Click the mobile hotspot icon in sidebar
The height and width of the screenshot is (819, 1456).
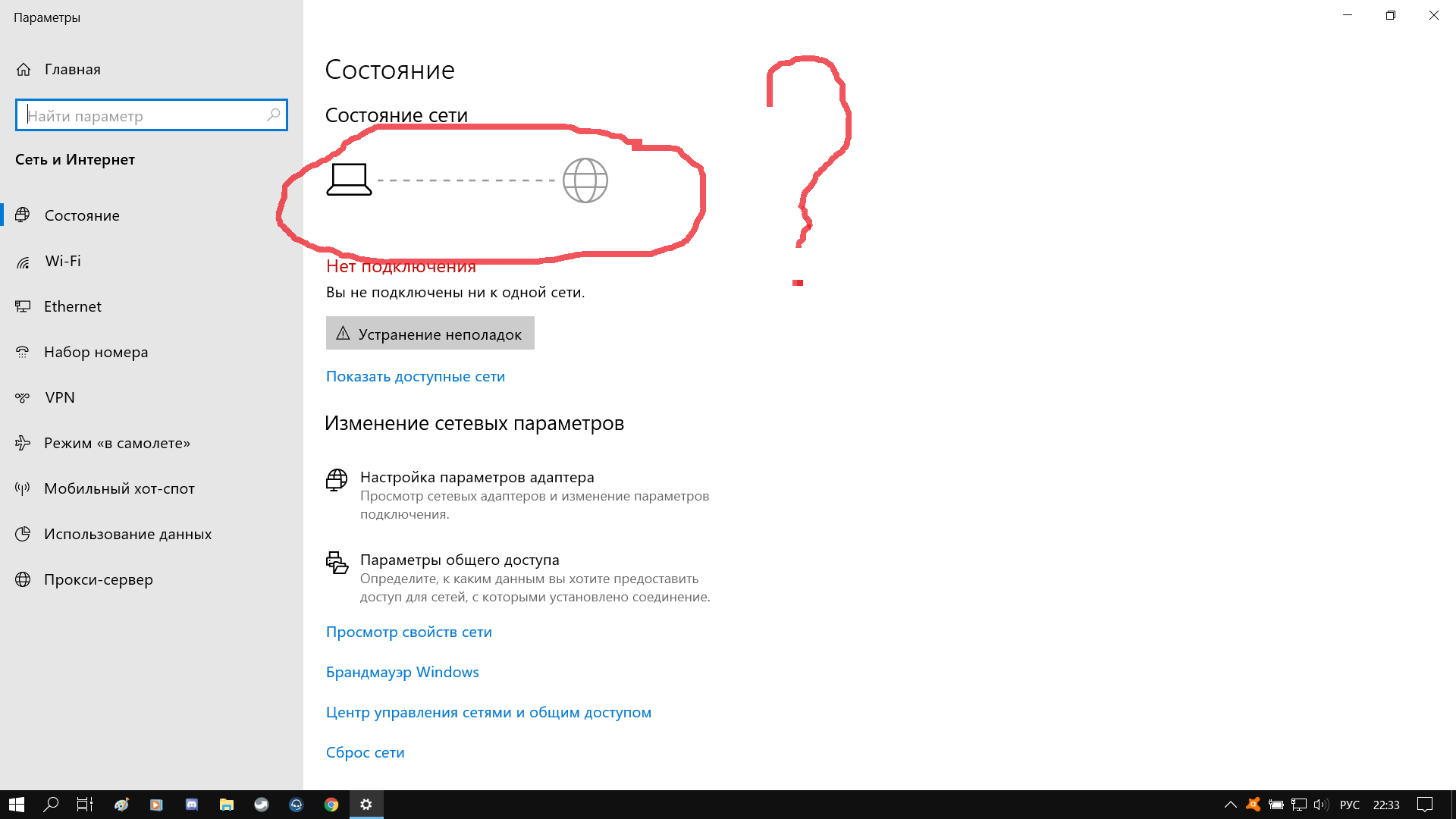(x=24, y=488)
